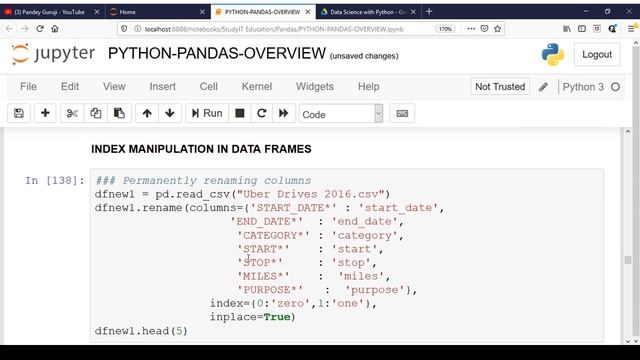Rename notebook title PYTHON-PANDAS-OVERVIEW

pyautogui.click(x=217, y=53)
